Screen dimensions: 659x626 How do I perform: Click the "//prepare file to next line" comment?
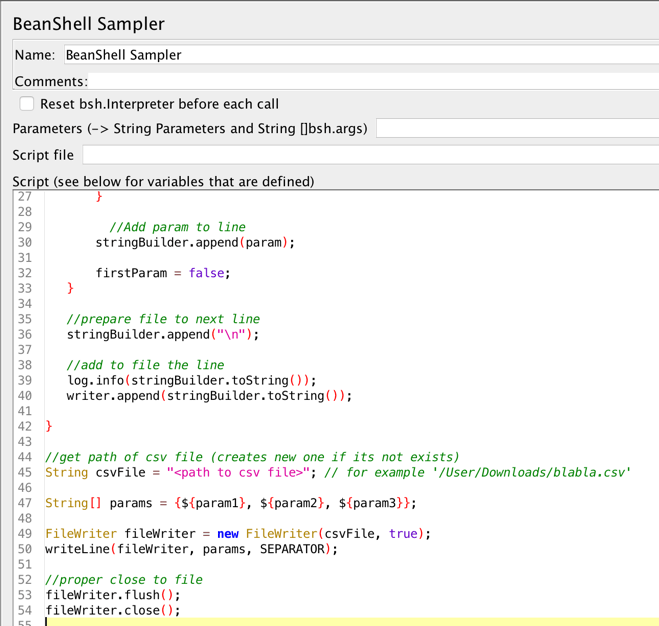(x=163, y=319)
